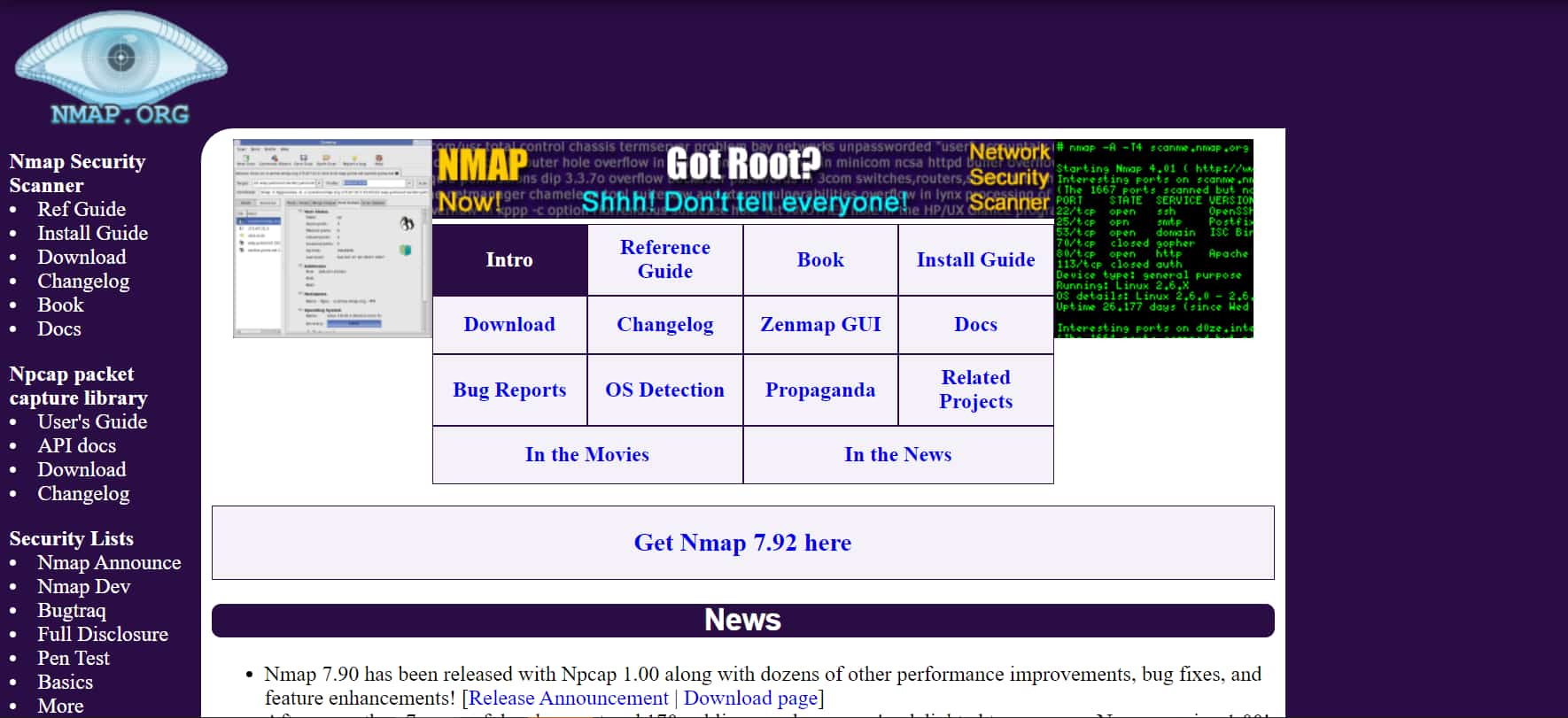1568x718 pixels.
Task: Click the Security Lists heading
Action: point(71,538)
